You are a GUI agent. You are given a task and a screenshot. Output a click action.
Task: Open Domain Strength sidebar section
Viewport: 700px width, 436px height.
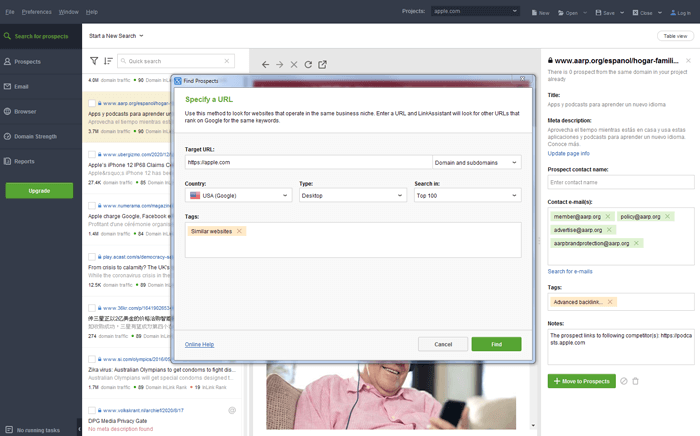point(41,137)
